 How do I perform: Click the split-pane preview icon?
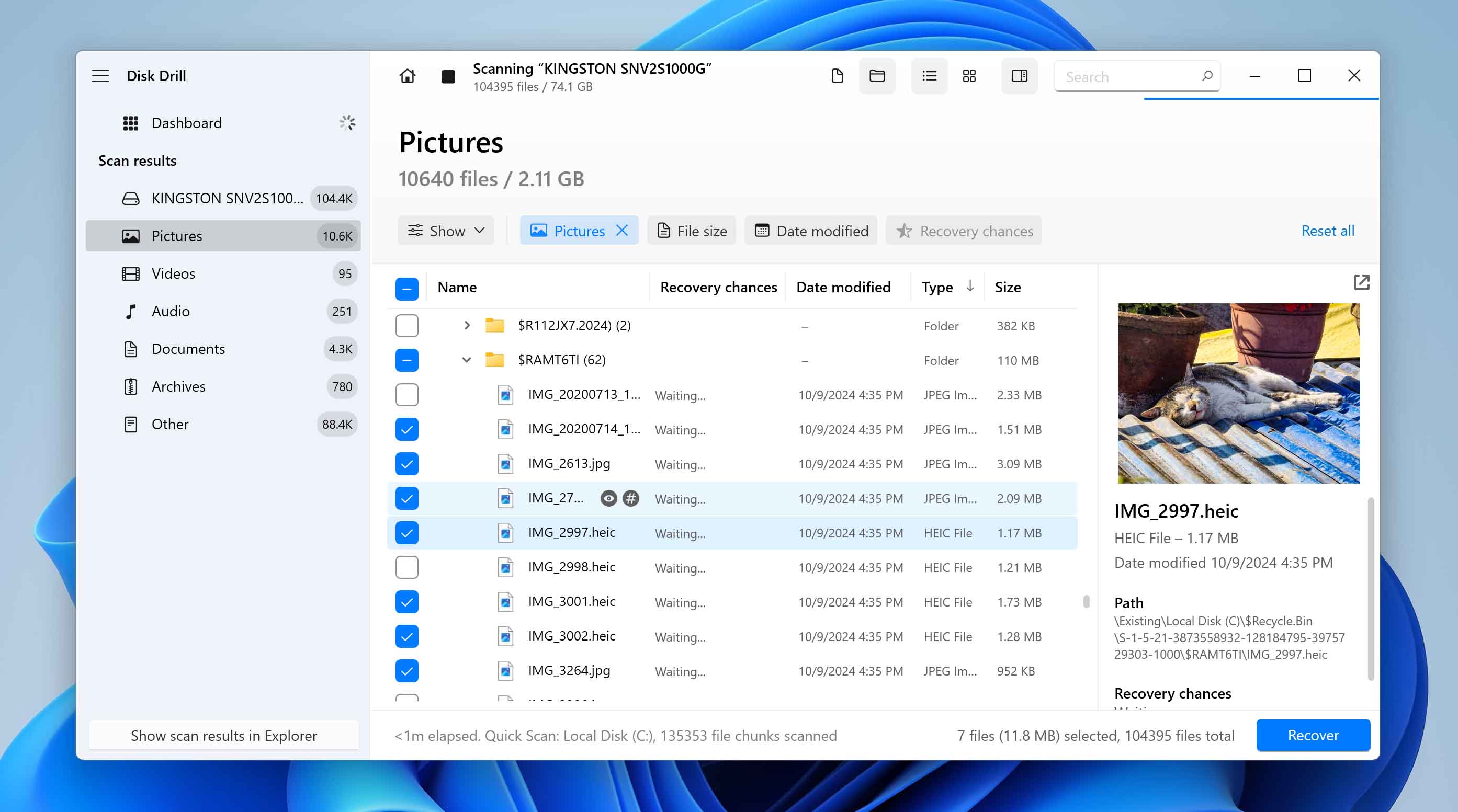tap(1019, 76)
